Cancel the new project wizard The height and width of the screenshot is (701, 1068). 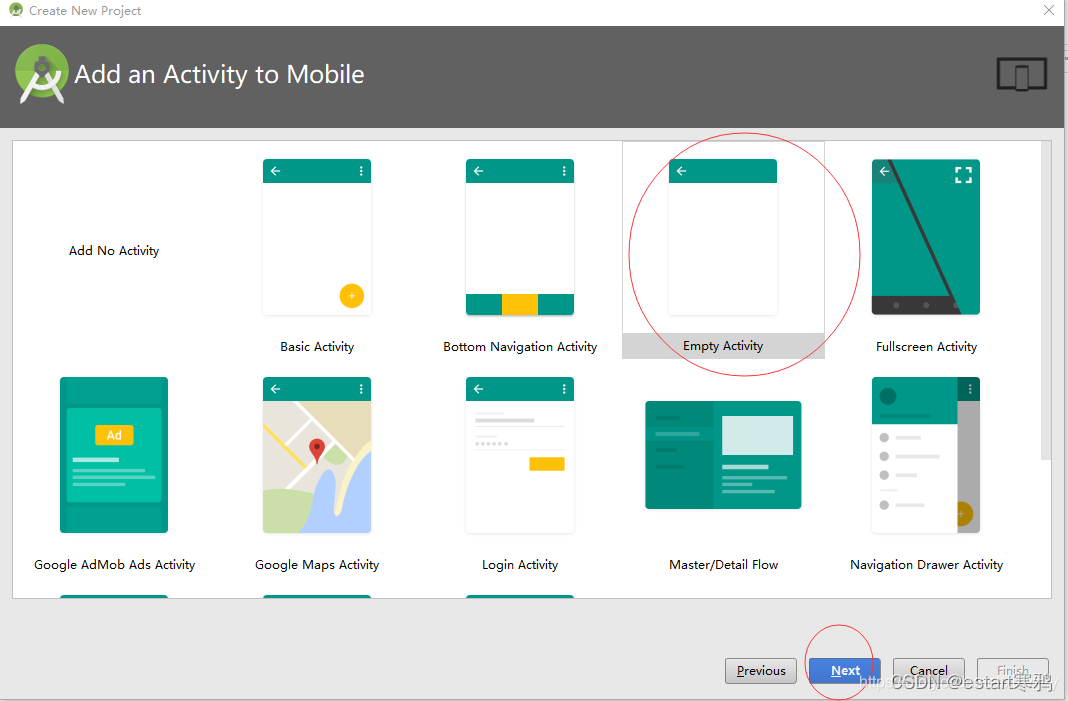pyautogui.click(x=928, y=671)
